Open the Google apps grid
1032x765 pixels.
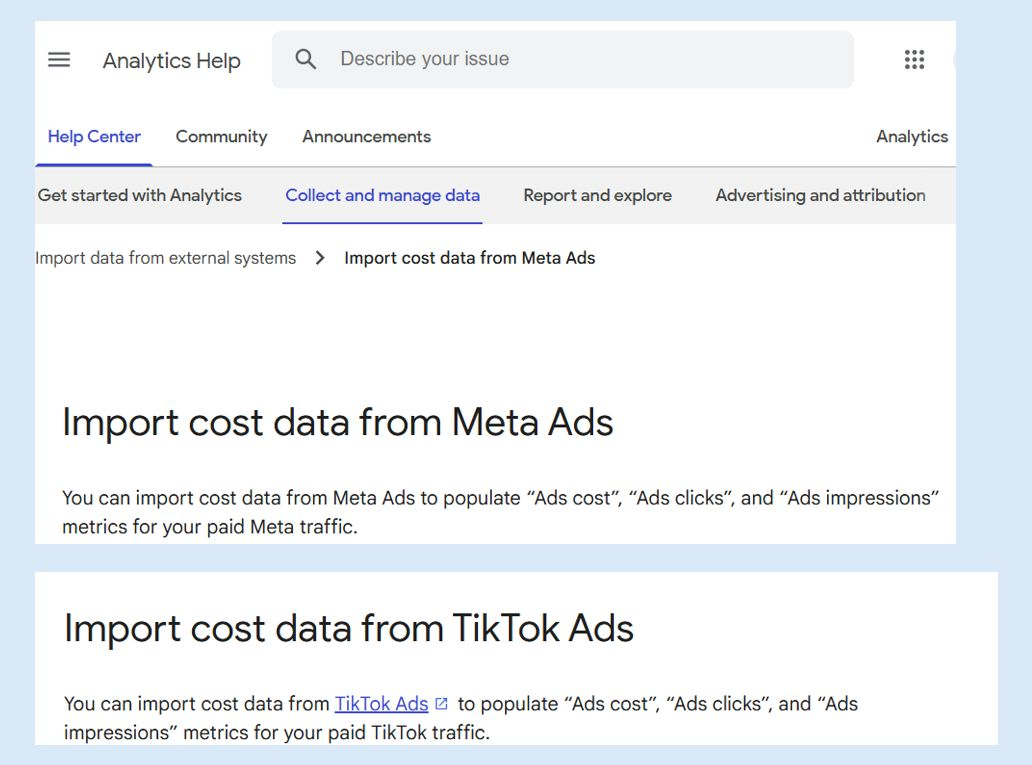click(914, 60)
